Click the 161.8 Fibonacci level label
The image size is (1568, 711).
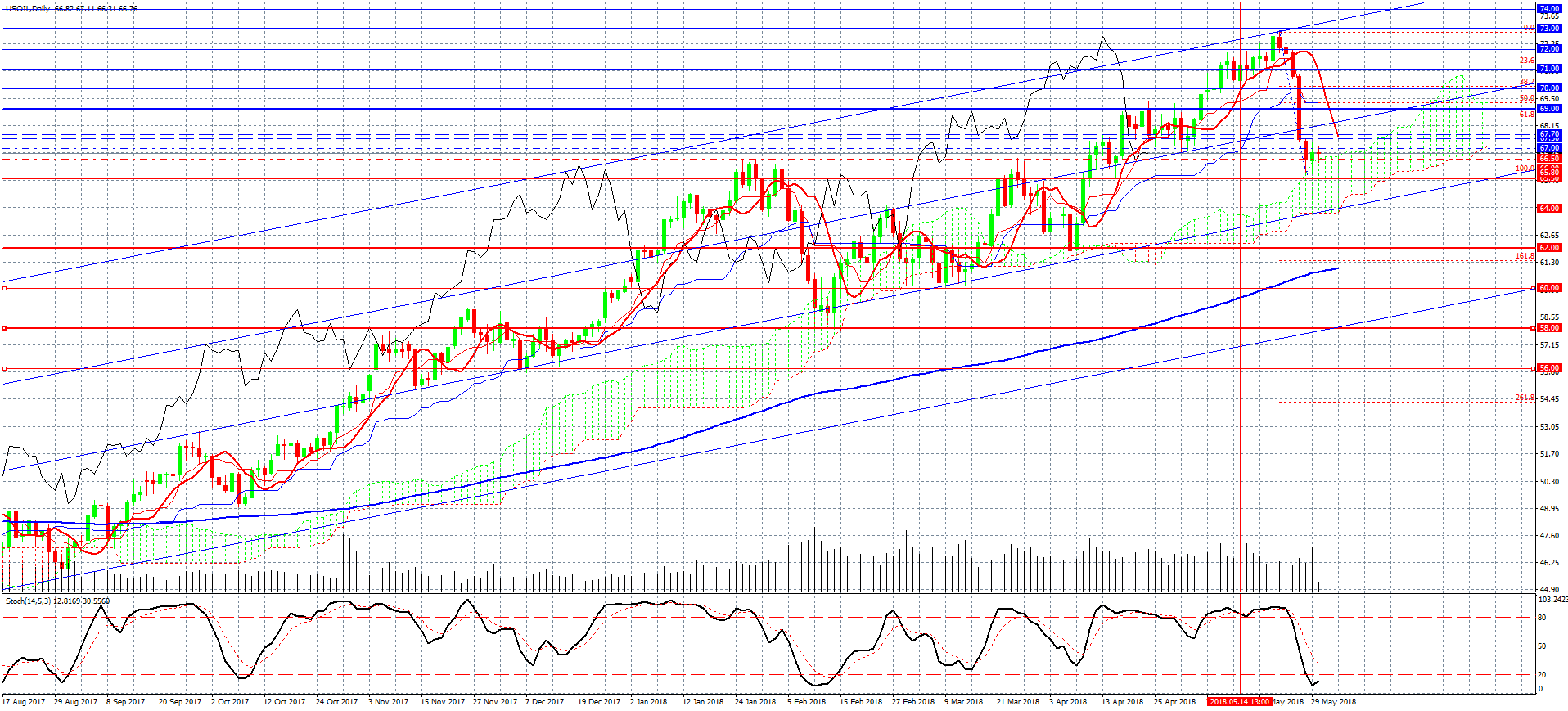tap(1525, 256)
